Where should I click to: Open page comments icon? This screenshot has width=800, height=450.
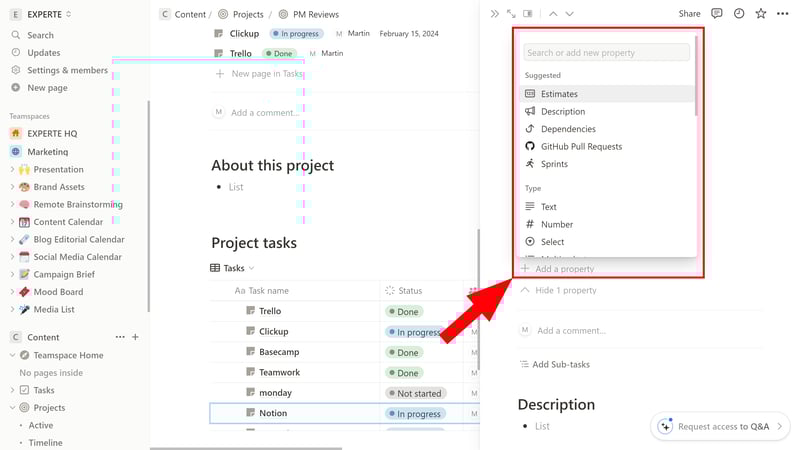tap(717, 14)
